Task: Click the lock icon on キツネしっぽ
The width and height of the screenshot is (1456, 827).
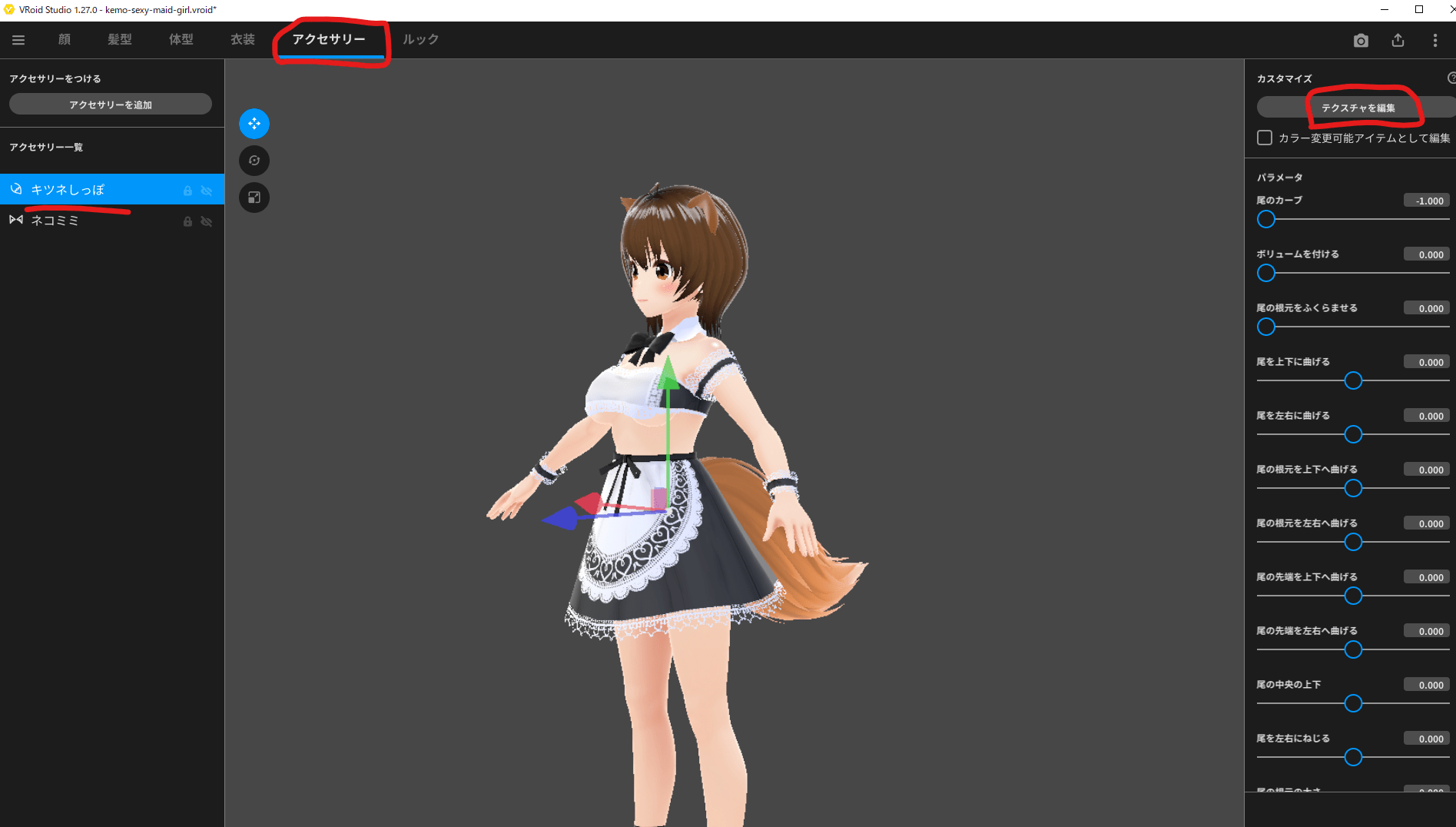Action: [x=187, y=191]
